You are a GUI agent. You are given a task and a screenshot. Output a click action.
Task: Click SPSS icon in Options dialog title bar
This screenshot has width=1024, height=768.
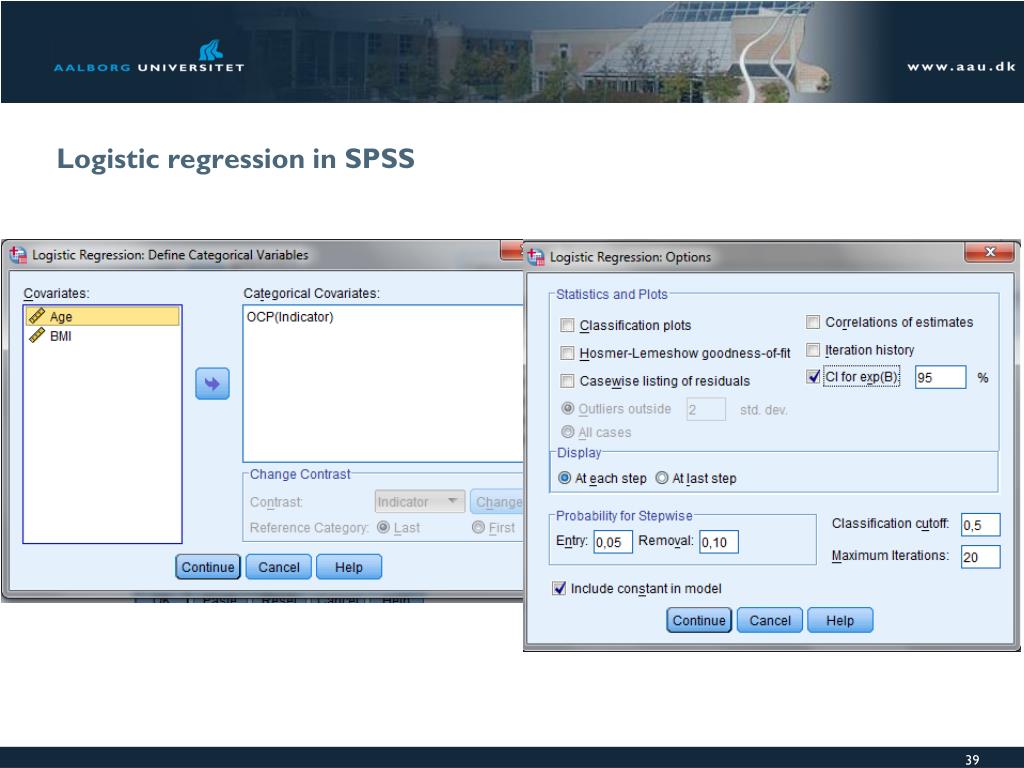point(536,257)
